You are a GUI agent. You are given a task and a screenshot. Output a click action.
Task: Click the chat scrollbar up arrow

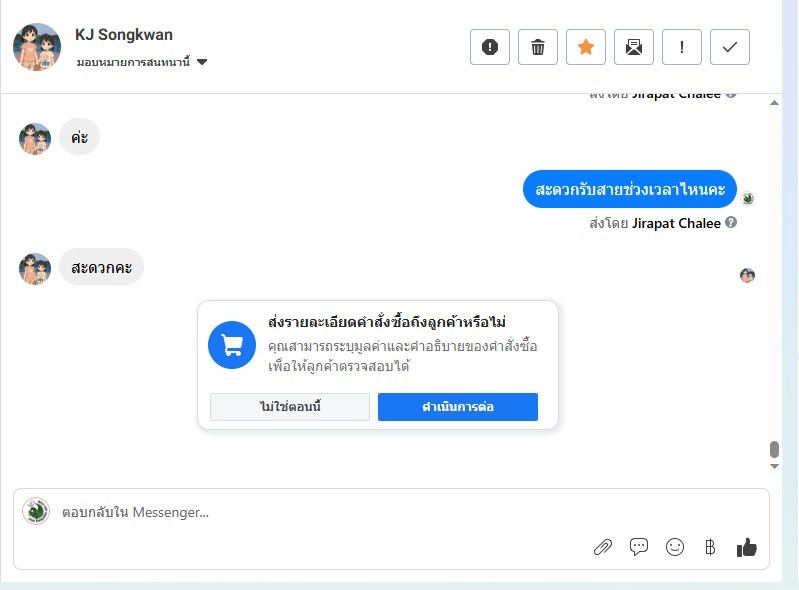tap(774, 102)
